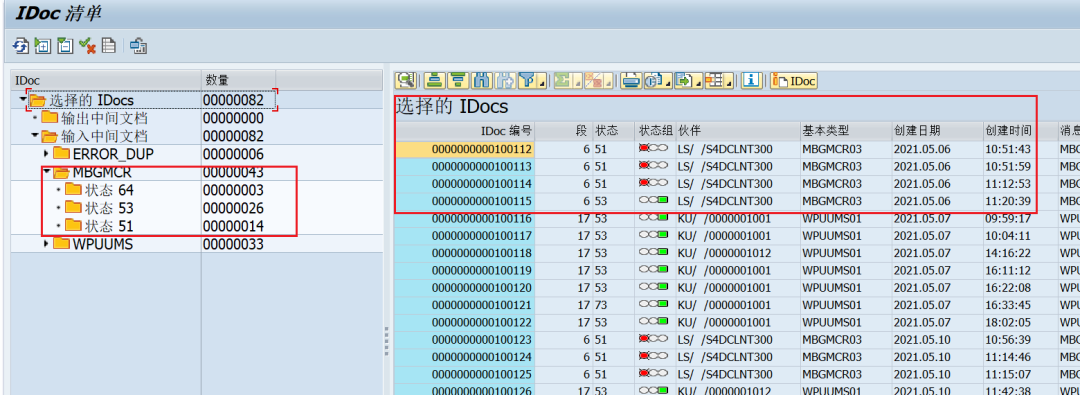The width and height of the screenshot is (1080, 395).
Task: Click the Export icon in list toolbar
Action: 683,81
